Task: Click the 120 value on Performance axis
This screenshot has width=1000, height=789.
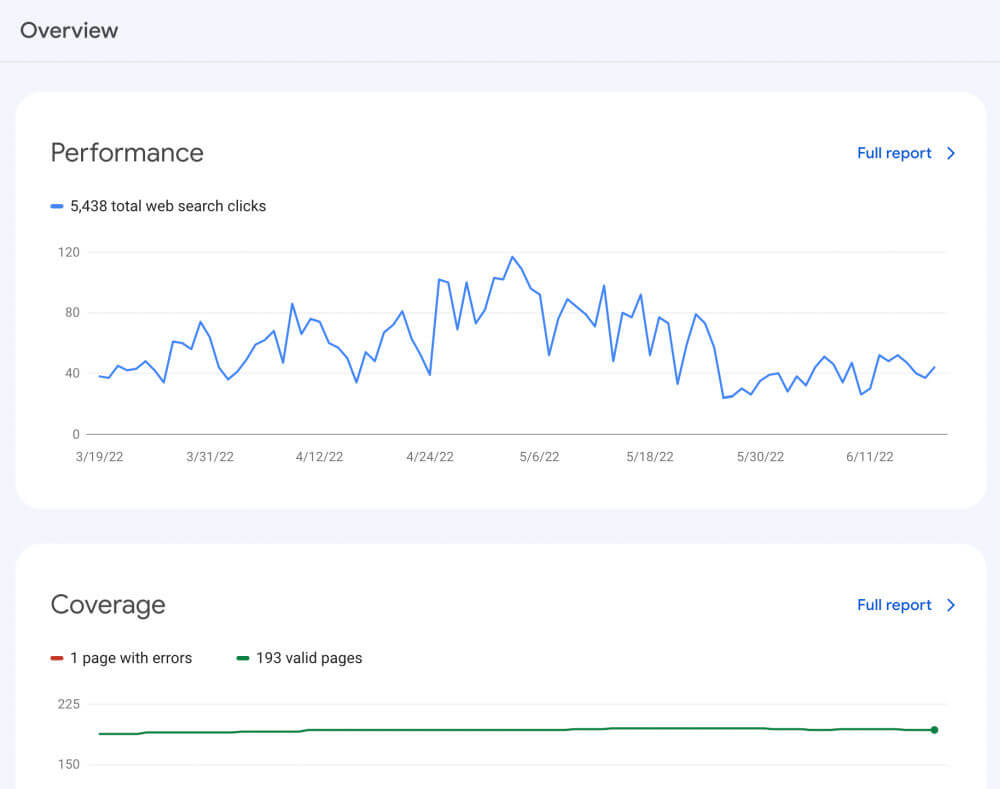Action: tap(69, 252)
